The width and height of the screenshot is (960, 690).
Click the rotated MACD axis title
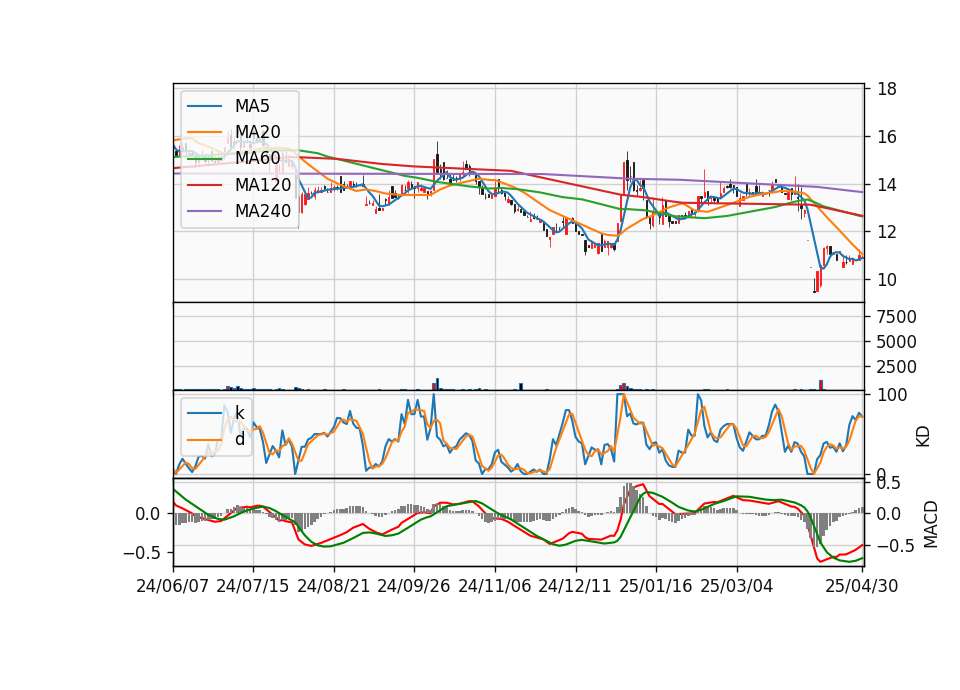tap(931, 524)
